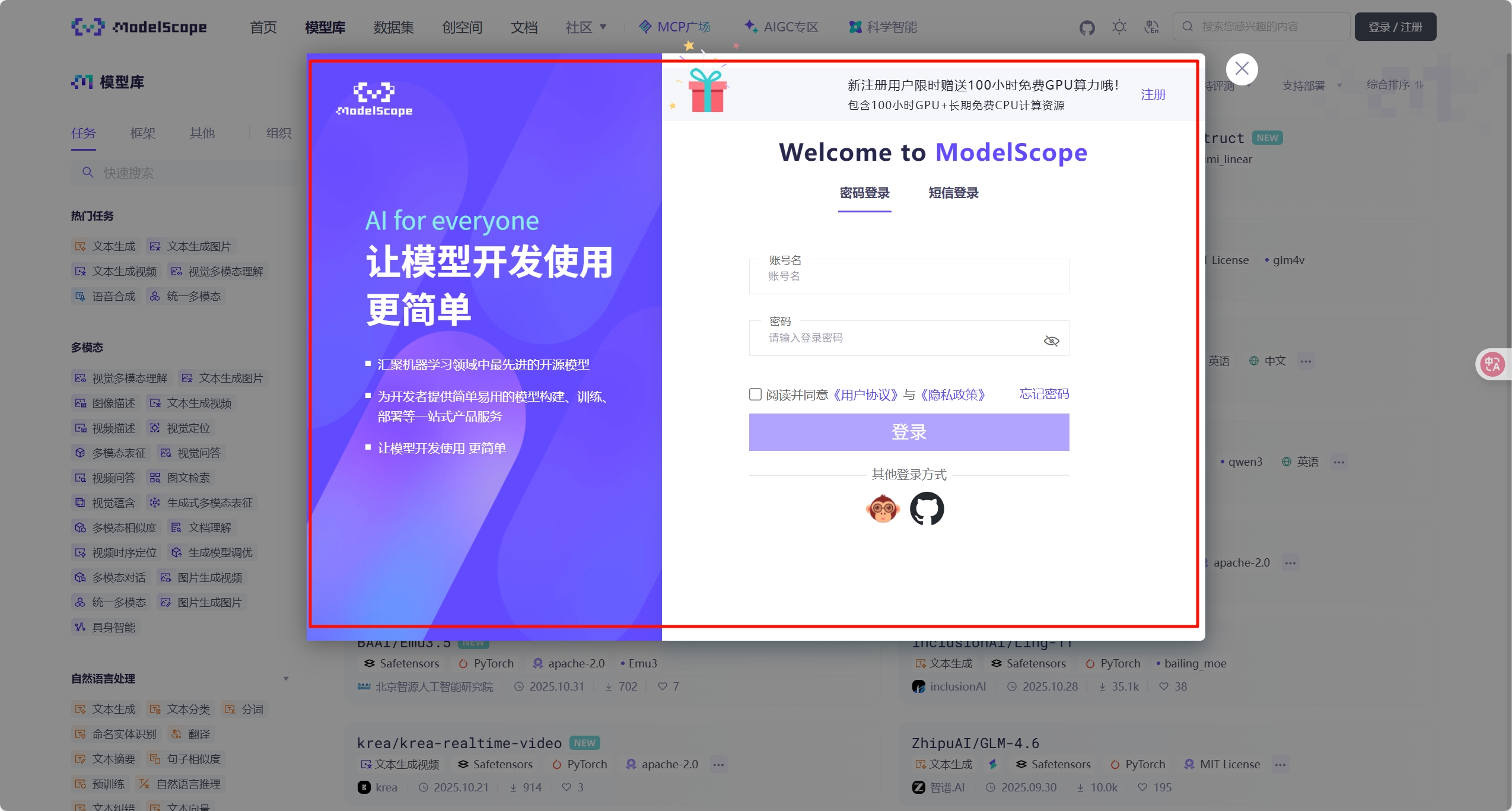Click 注册 in the promo banner
The height and width of the screenshot is (811, 1512).
pos(1153,94)
